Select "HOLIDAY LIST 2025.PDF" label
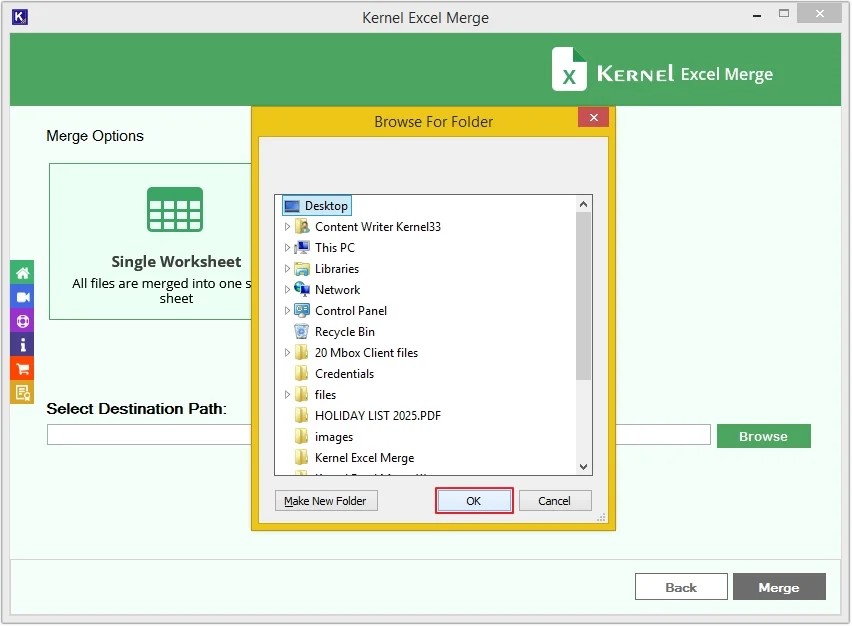852x626 pixels. point(378,416)
